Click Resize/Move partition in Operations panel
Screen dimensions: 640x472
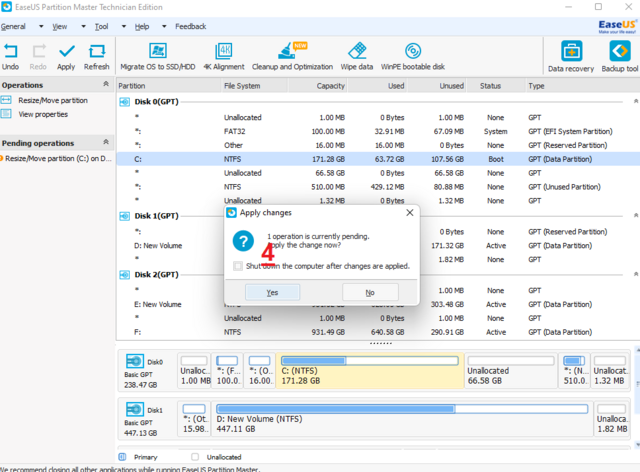54,100
